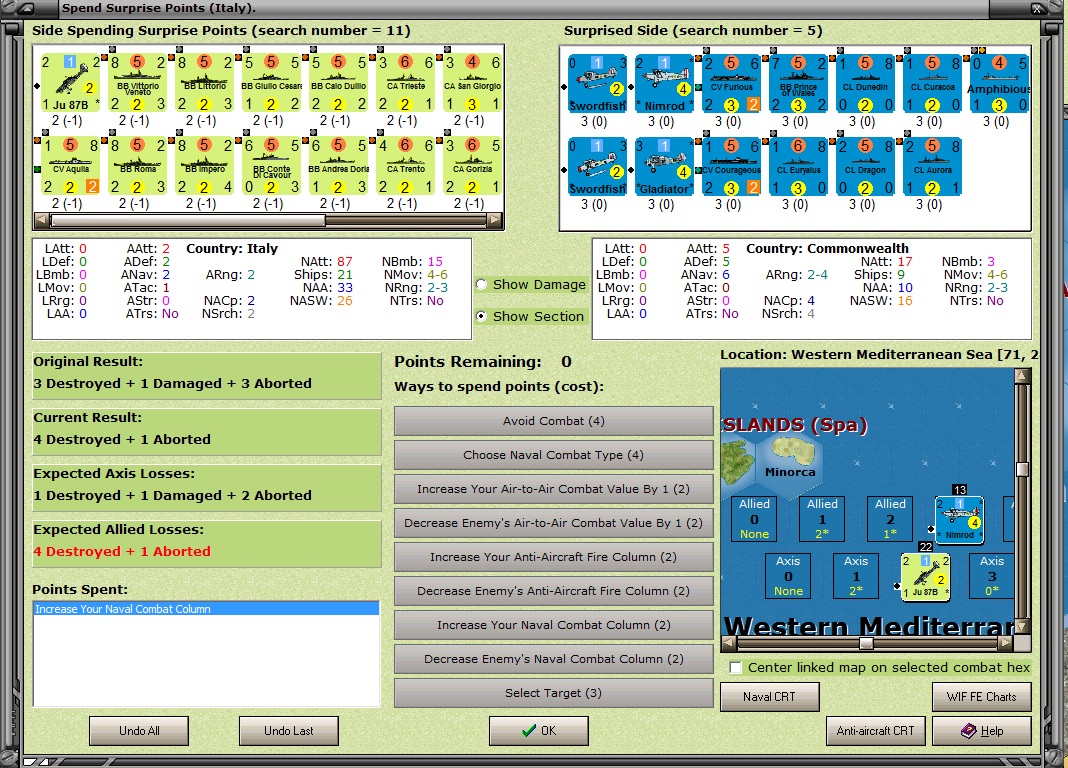Click Increase Your Air-to-Air Combat Value By 1

(x=554, y=489)
